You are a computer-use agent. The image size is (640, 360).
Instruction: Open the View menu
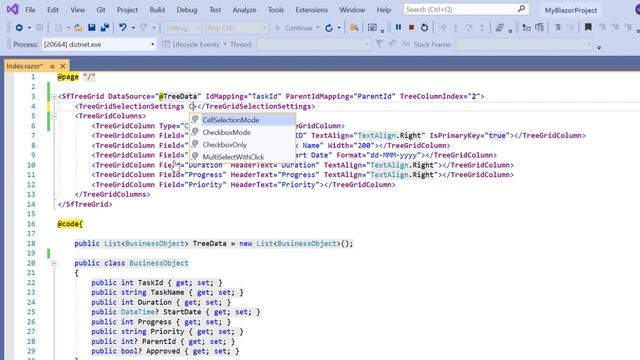point(78,10)
